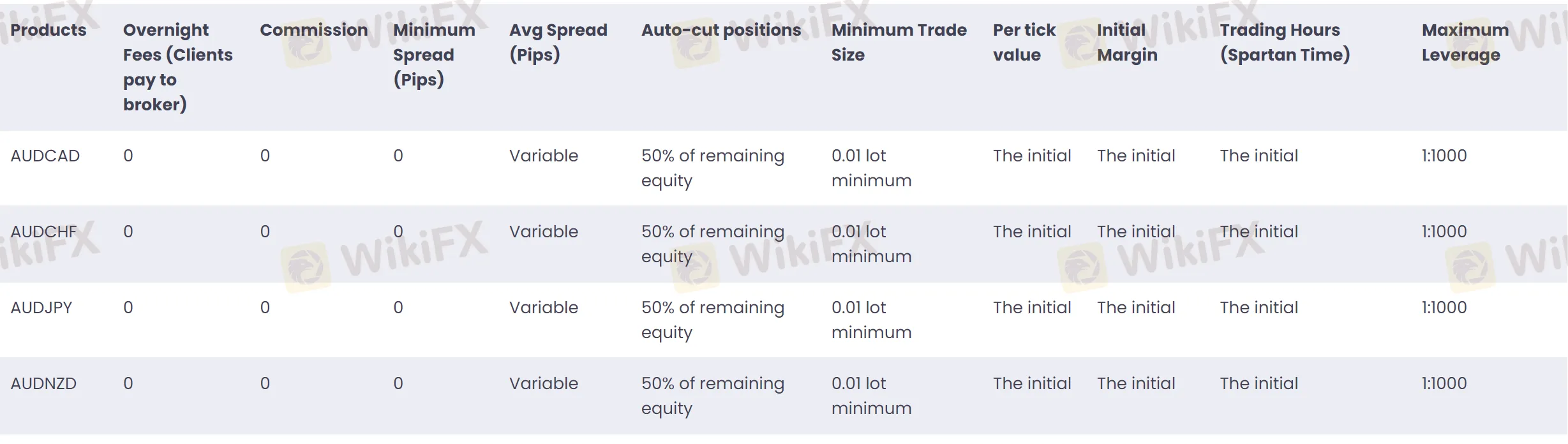Click the Variable spread in AUDJPY row
This screenshot has height=444, width=1568.
coord(543,307)
